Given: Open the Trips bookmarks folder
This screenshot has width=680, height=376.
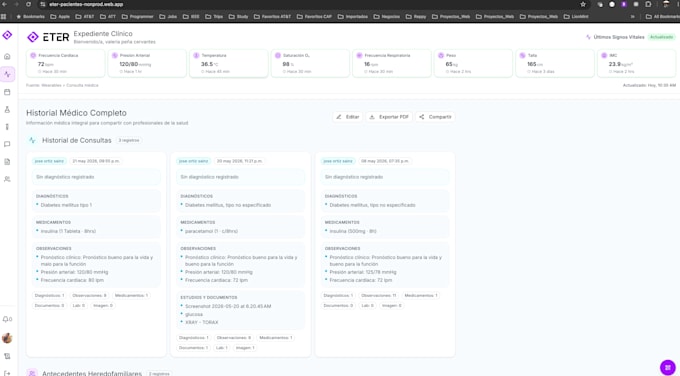Looking at the screenshot, I should 215,16.
